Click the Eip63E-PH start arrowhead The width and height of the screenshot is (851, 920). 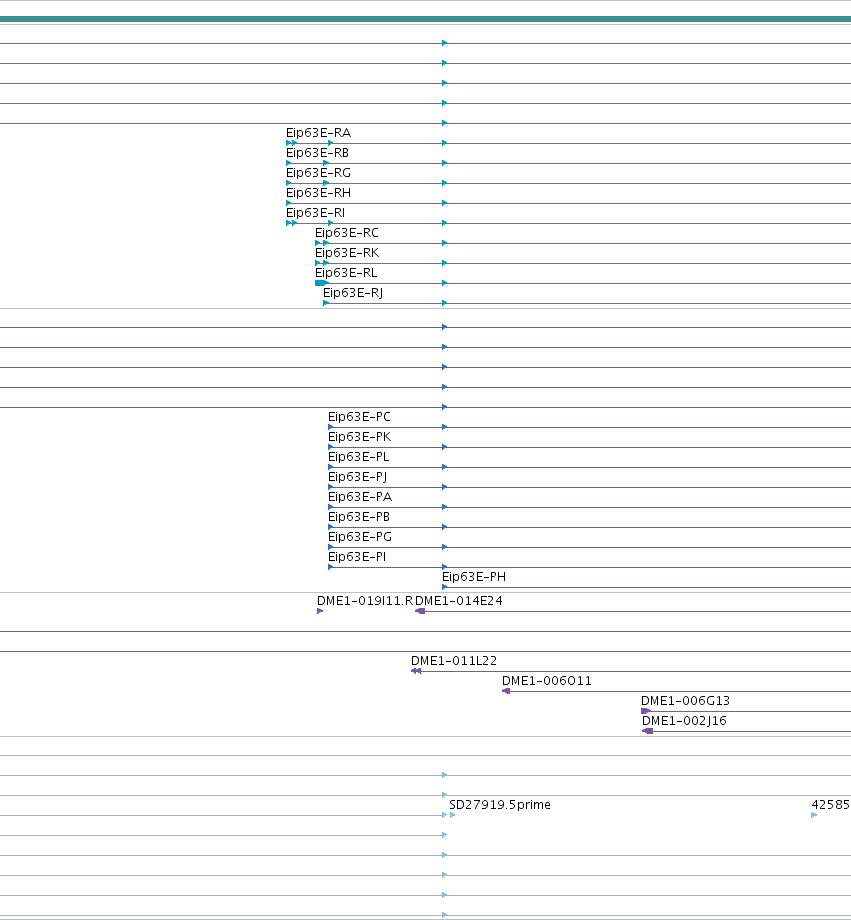[445, 587]
